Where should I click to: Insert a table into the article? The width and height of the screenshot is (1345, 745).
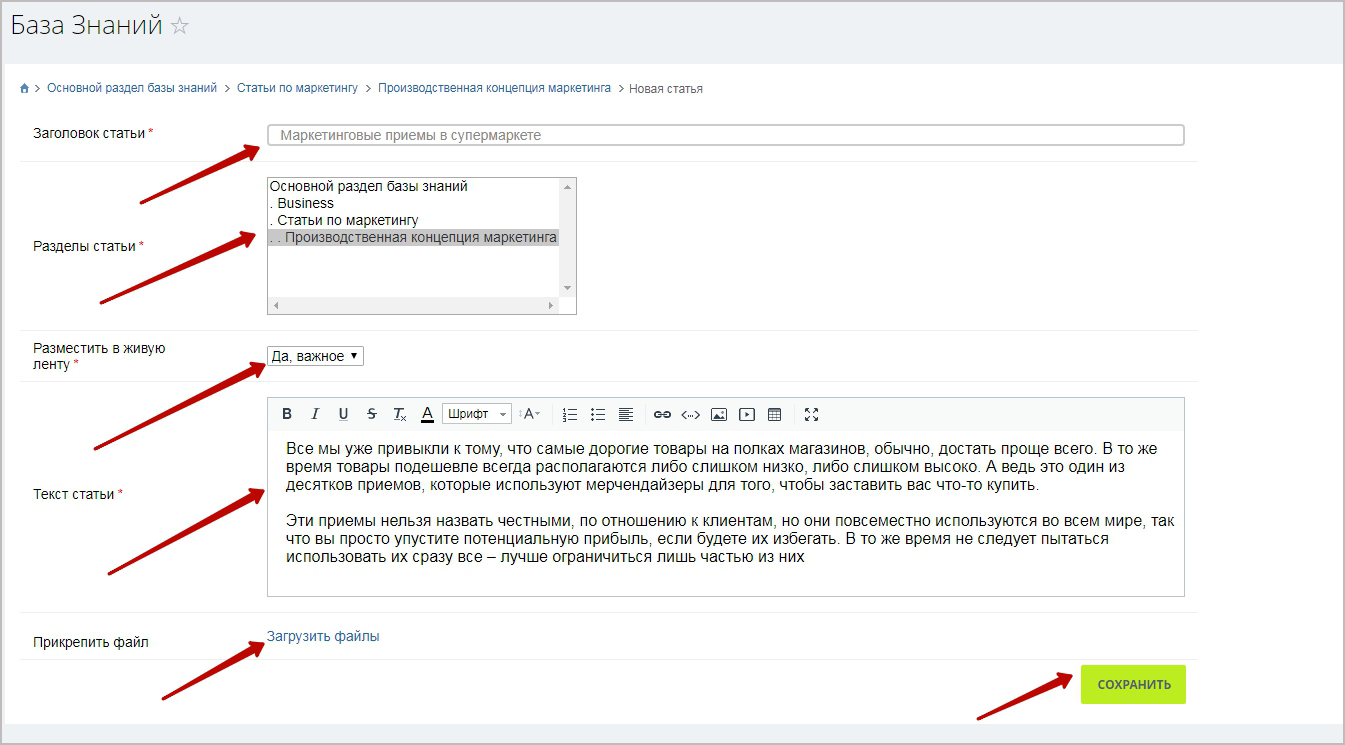(774, 414)
